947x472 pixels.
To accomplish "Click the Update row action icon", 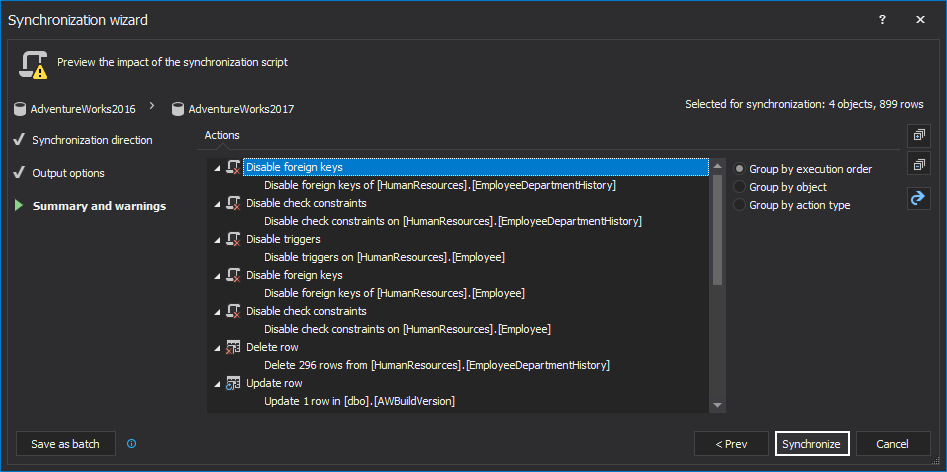I will tap(233, 383).
